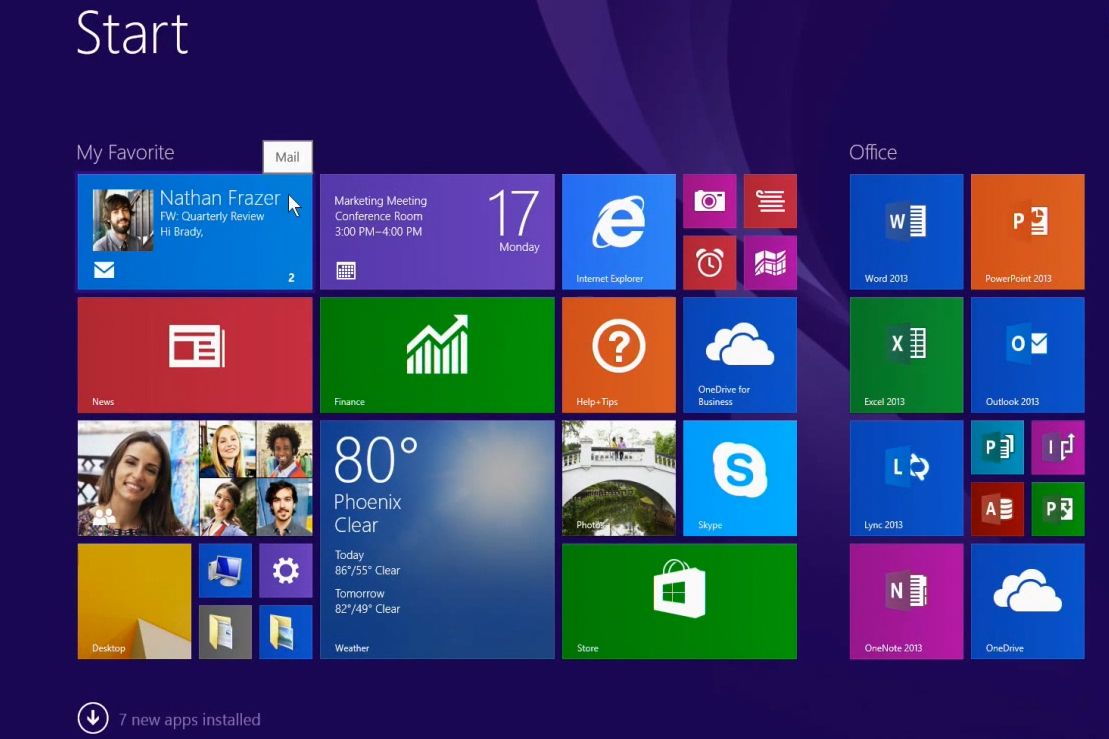Open the People tile with faces
The image size is (1109, 739).
(194, 478)
